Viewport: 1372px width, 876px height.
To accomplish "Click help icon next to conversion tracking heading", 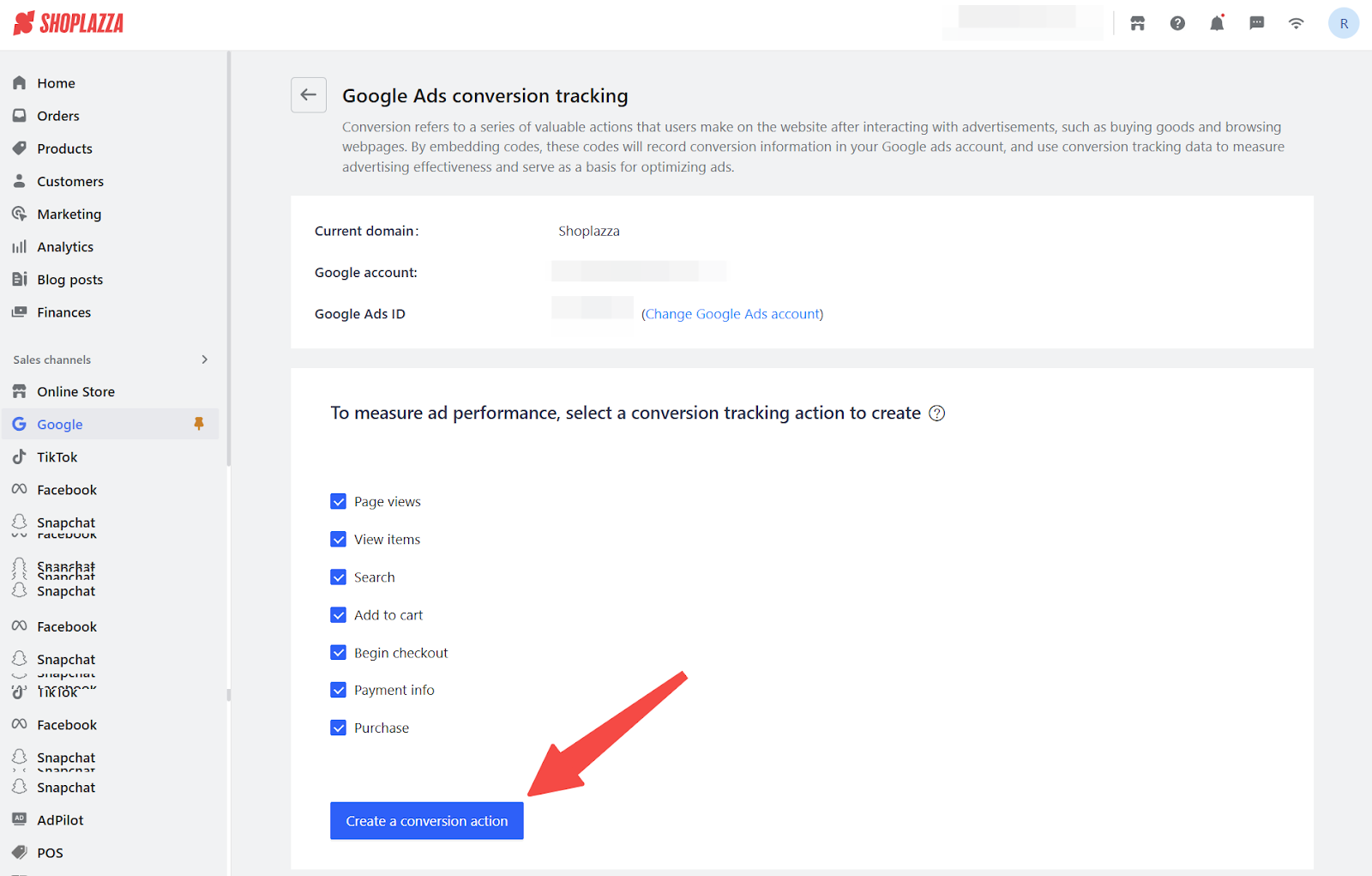I will (937, 414).
